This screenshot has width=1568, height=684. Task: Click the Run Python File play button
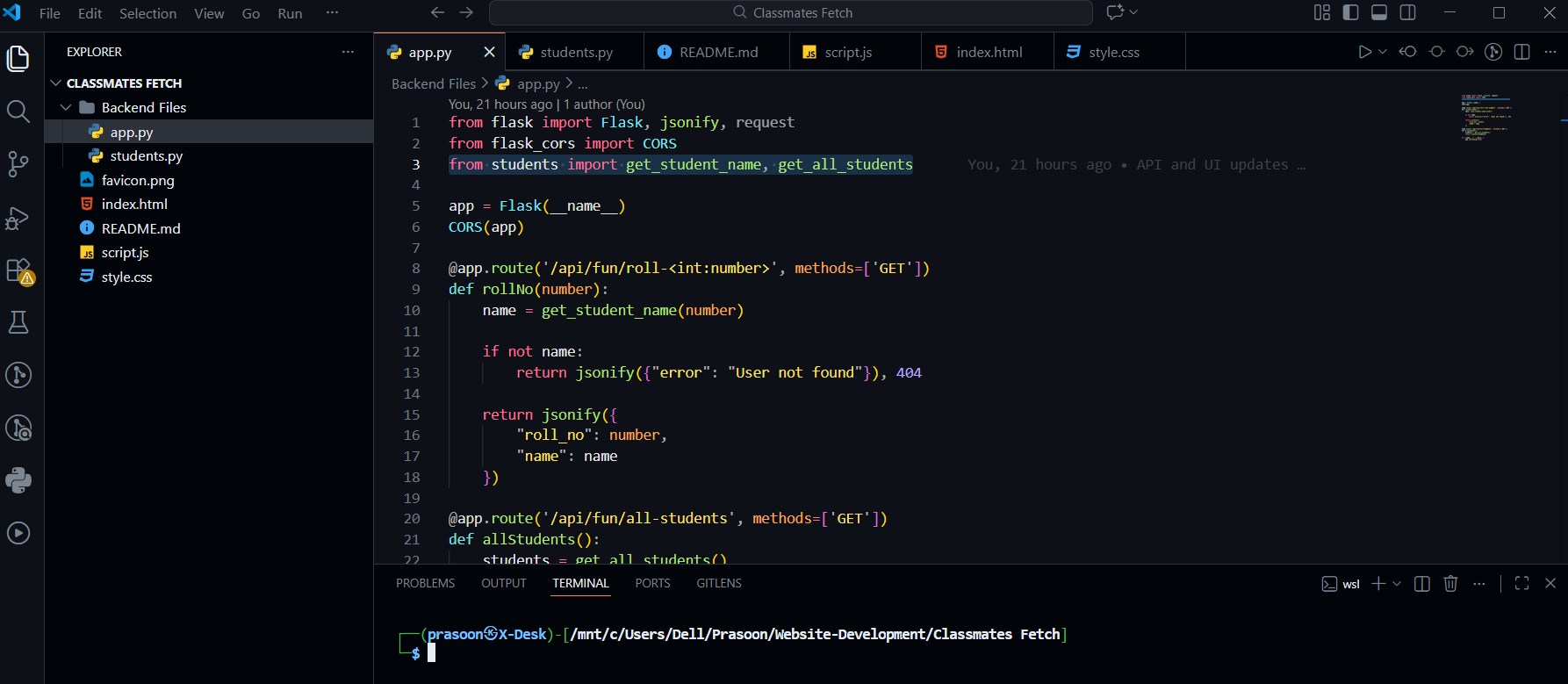(1364, 52)
